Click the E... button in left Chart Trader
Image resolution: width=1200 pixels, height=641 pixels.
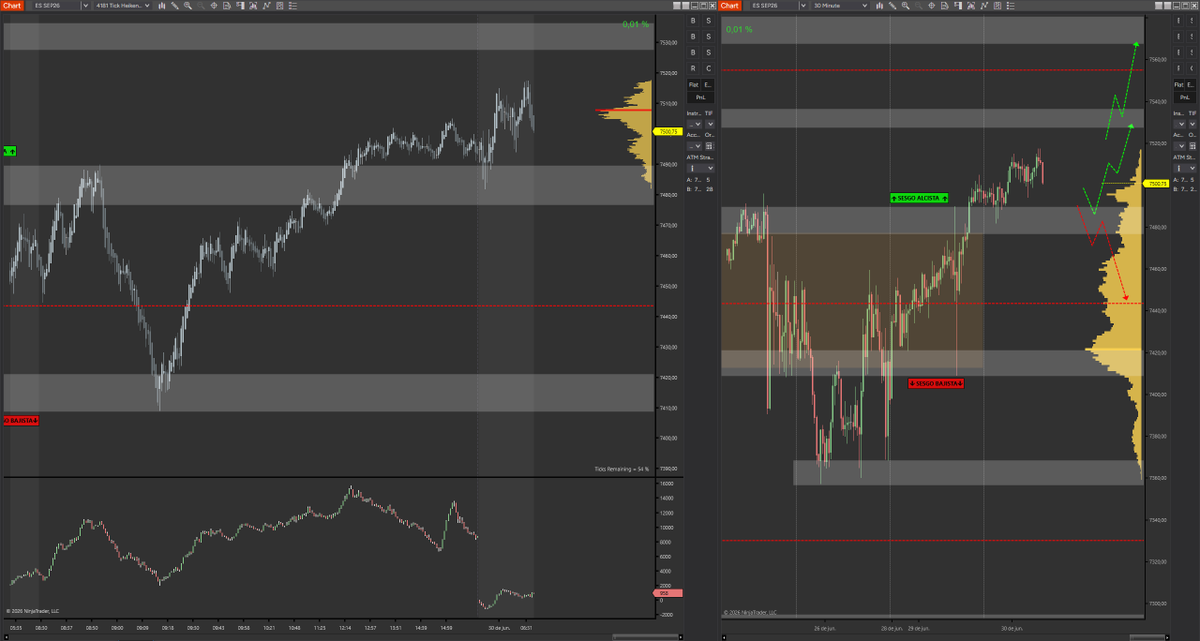click(709, 85)
